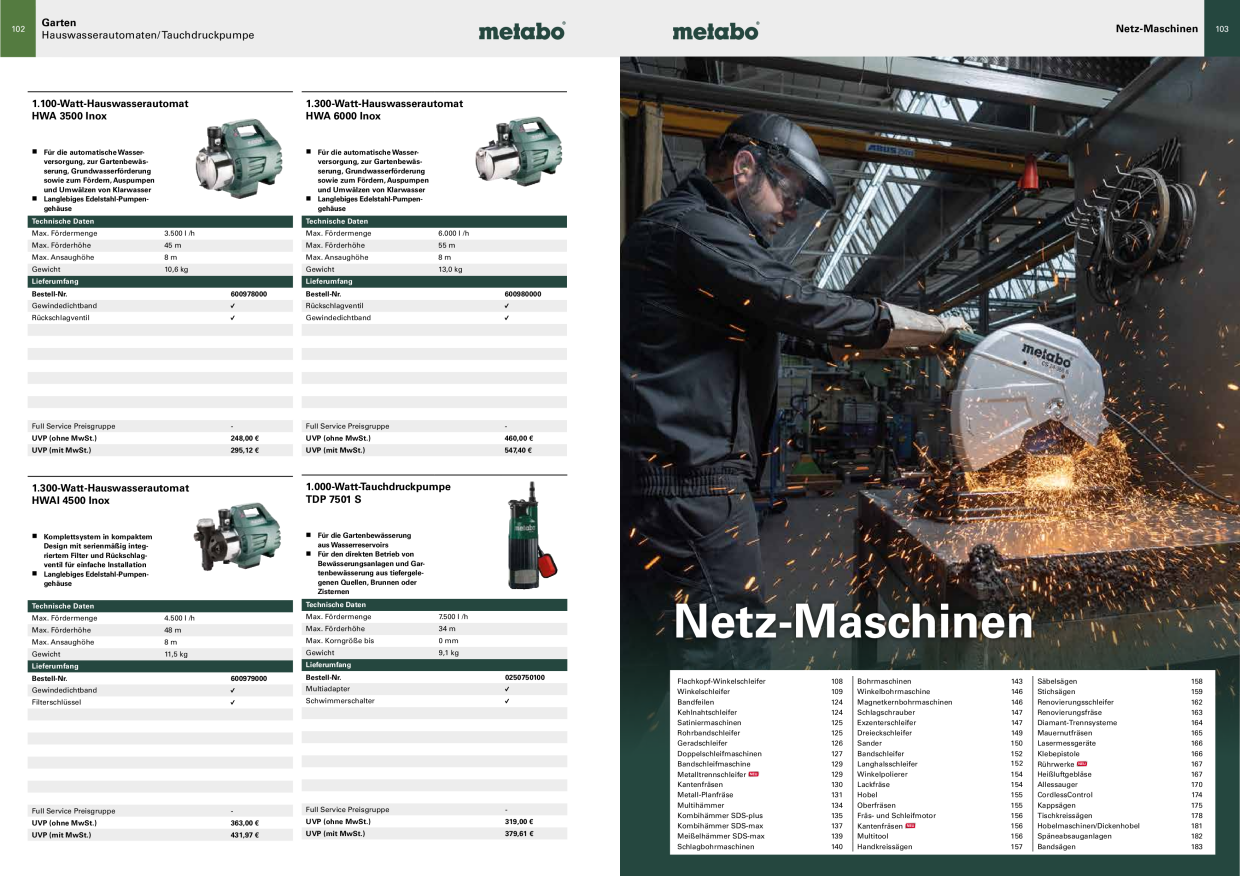Open index entry Magnetkernbohrmaschinen
Screen dimensions: 1240x876
[x=905, y=702]
